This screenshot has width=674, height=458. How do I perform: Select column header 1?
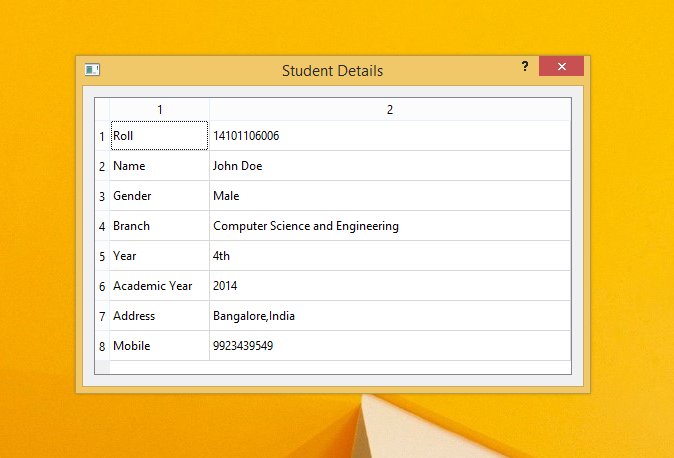point(159,109)
